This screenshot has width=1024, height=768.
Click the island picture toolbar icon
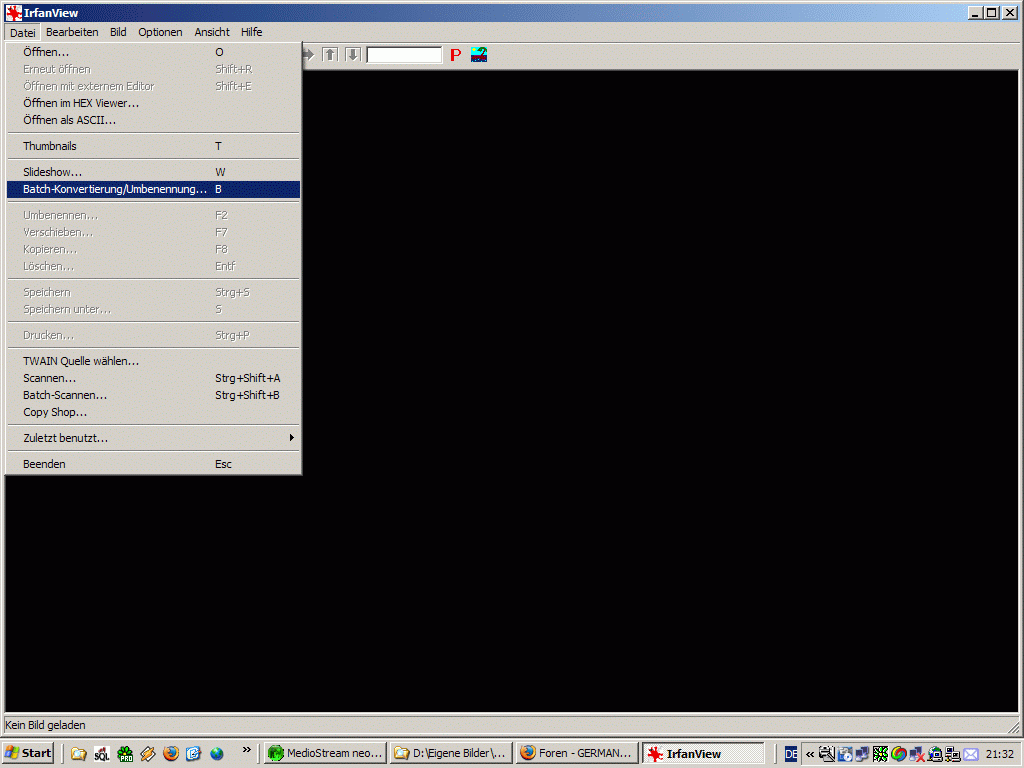coord(479,55)
